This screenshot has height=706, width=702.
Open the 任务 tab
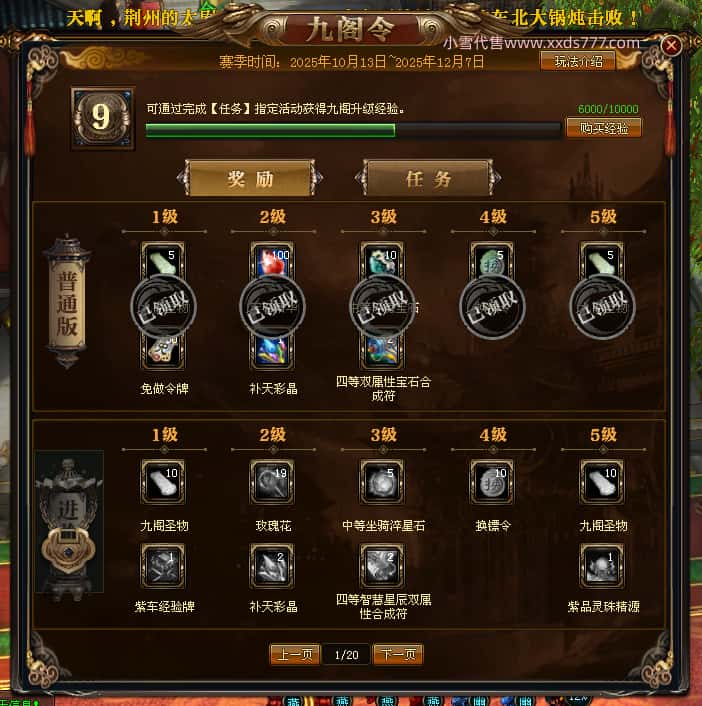tap(428, 178)
